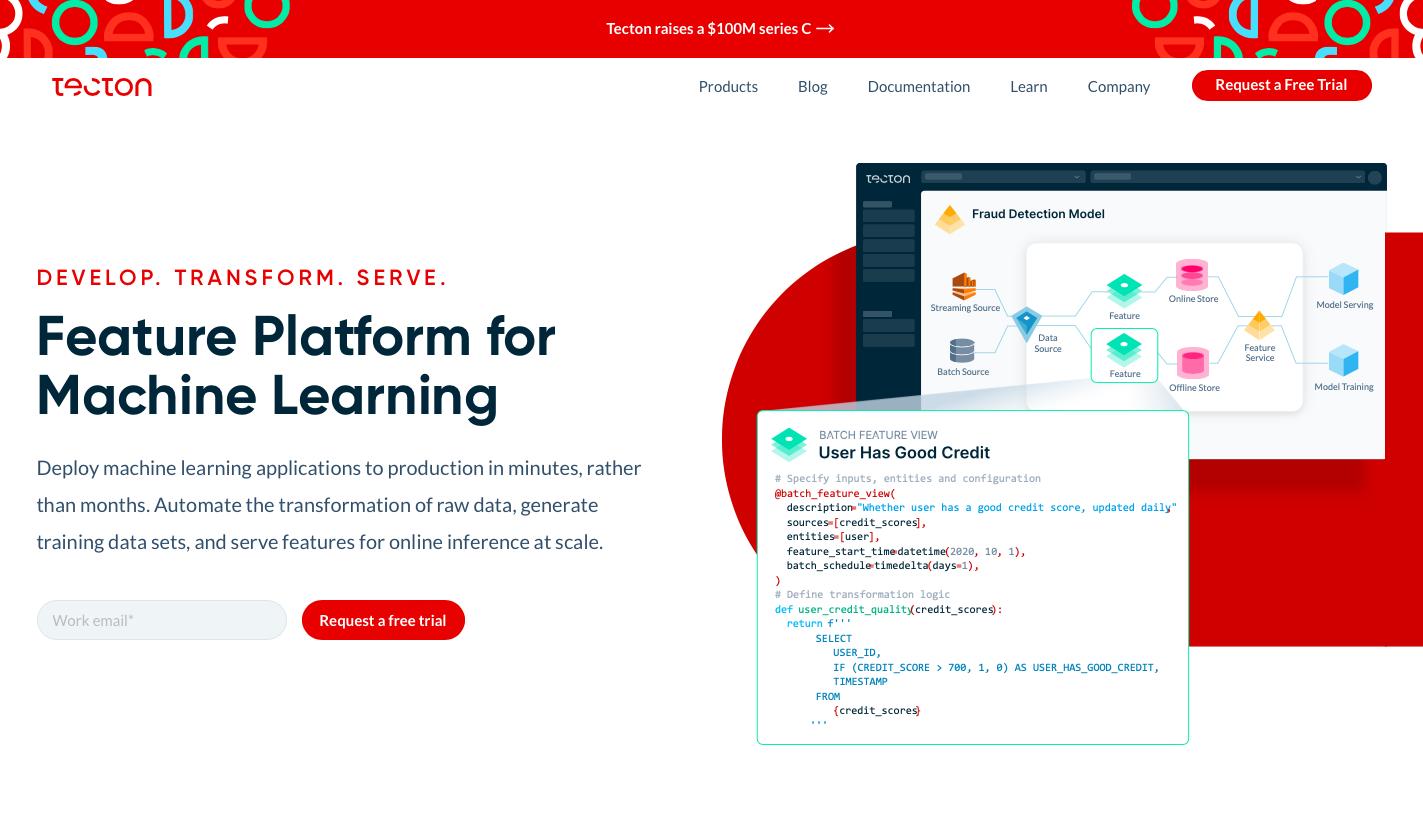Click the arrow after the series C announcement

tap(825, 28)
